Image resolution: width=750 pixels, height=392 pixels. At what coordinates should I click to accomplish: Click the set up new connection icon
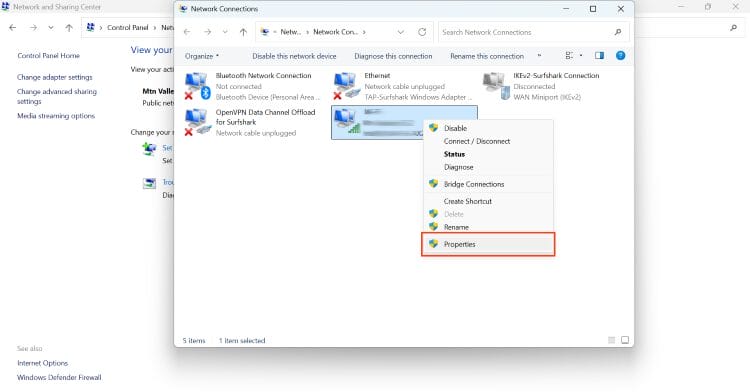tap(149, 149)
